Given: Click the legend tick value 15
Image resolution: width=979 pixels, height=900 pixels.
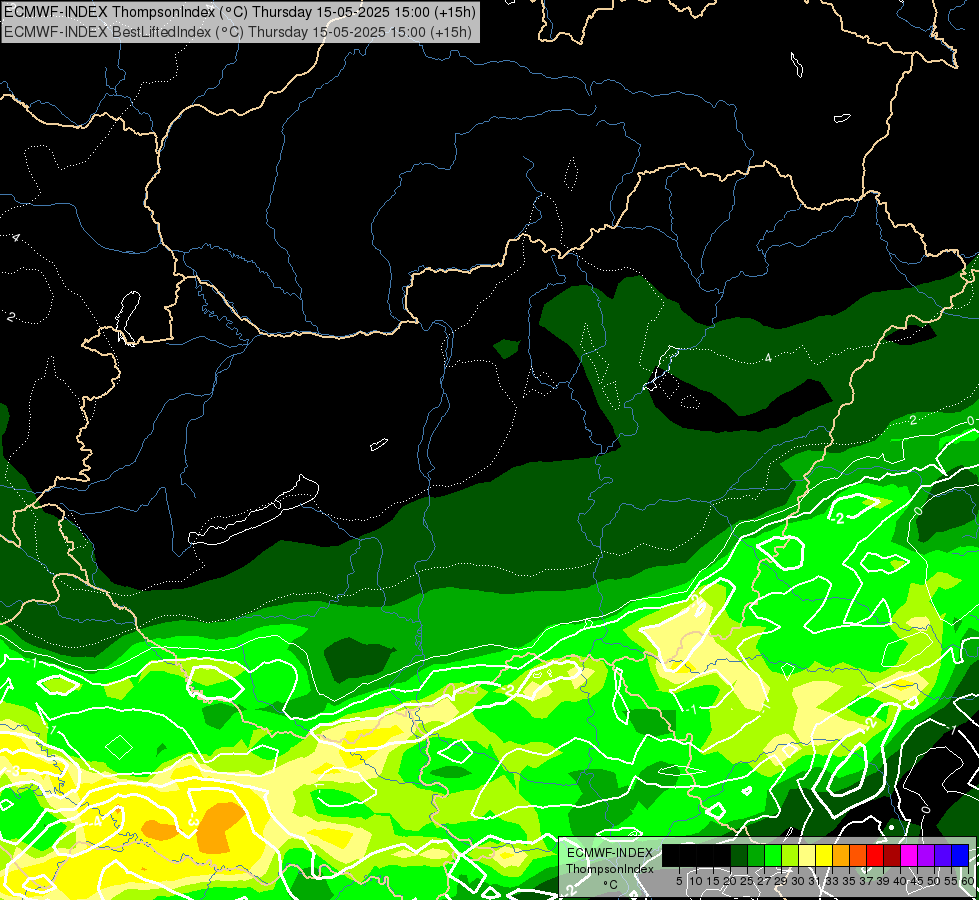Looking at the screenshot, I should click(714, 881).
